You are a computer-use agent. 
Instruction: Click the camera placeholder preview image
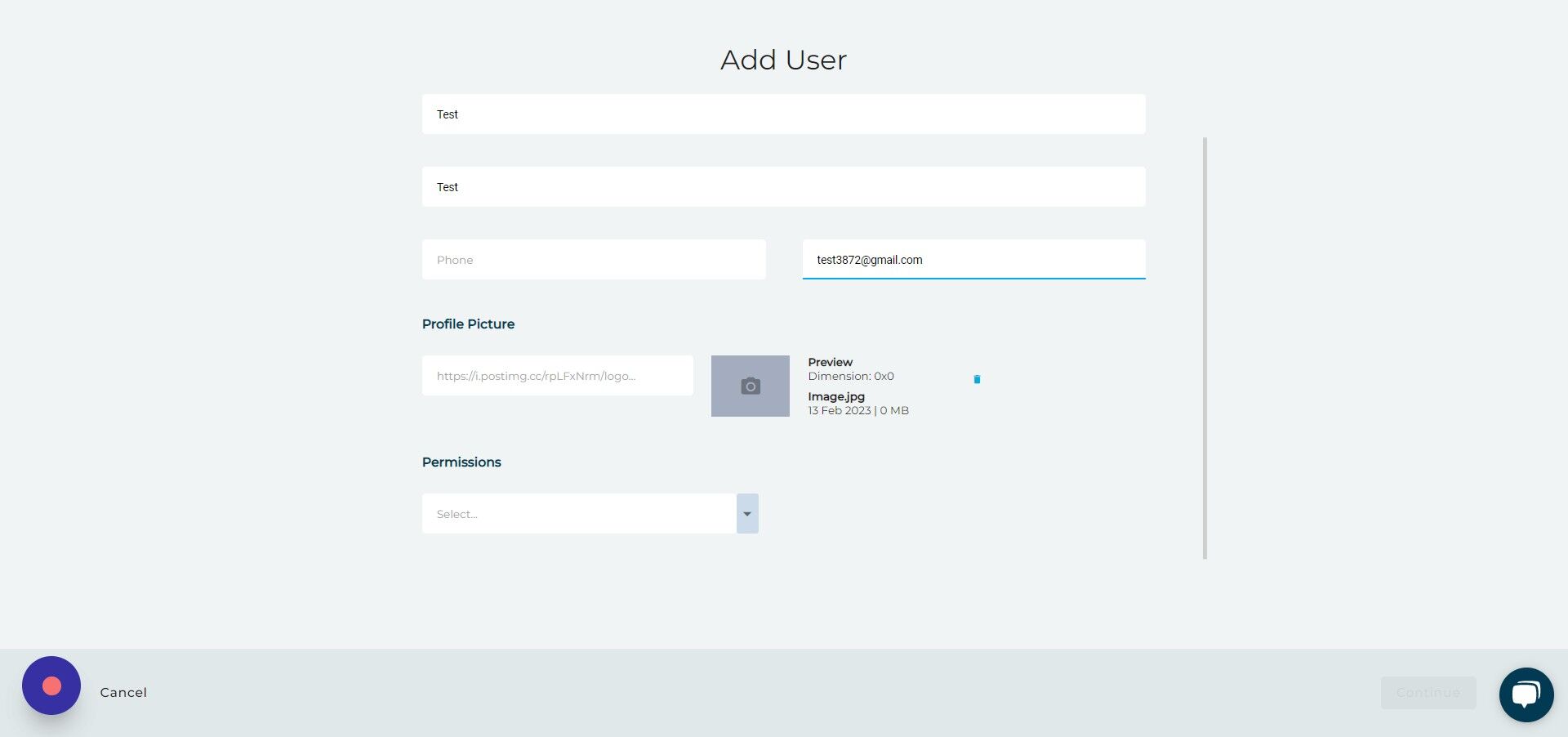click(750, 386)
